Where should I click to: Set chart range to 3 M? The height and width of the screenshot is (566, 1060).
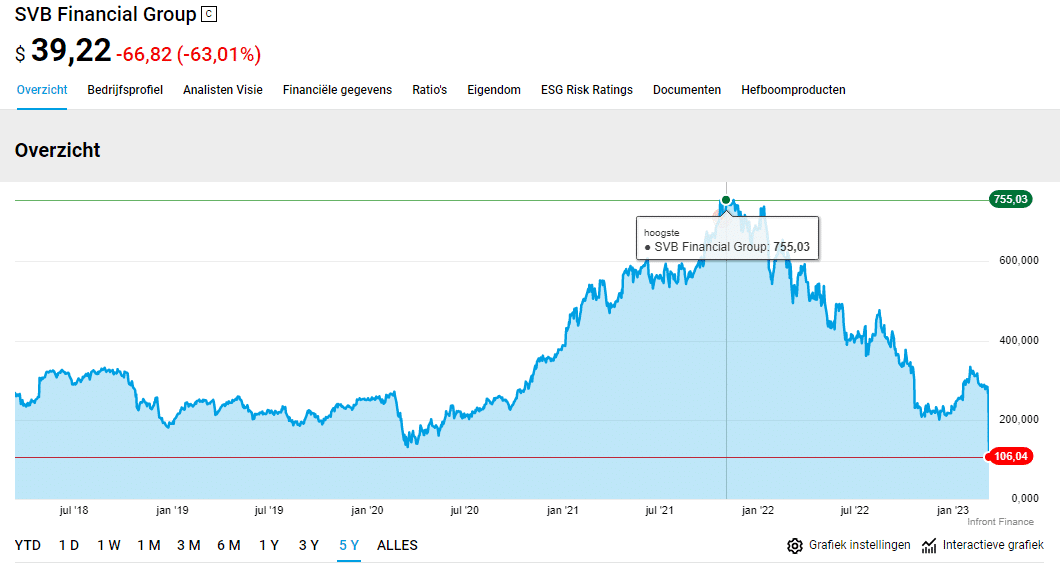(x=189, y=545)
